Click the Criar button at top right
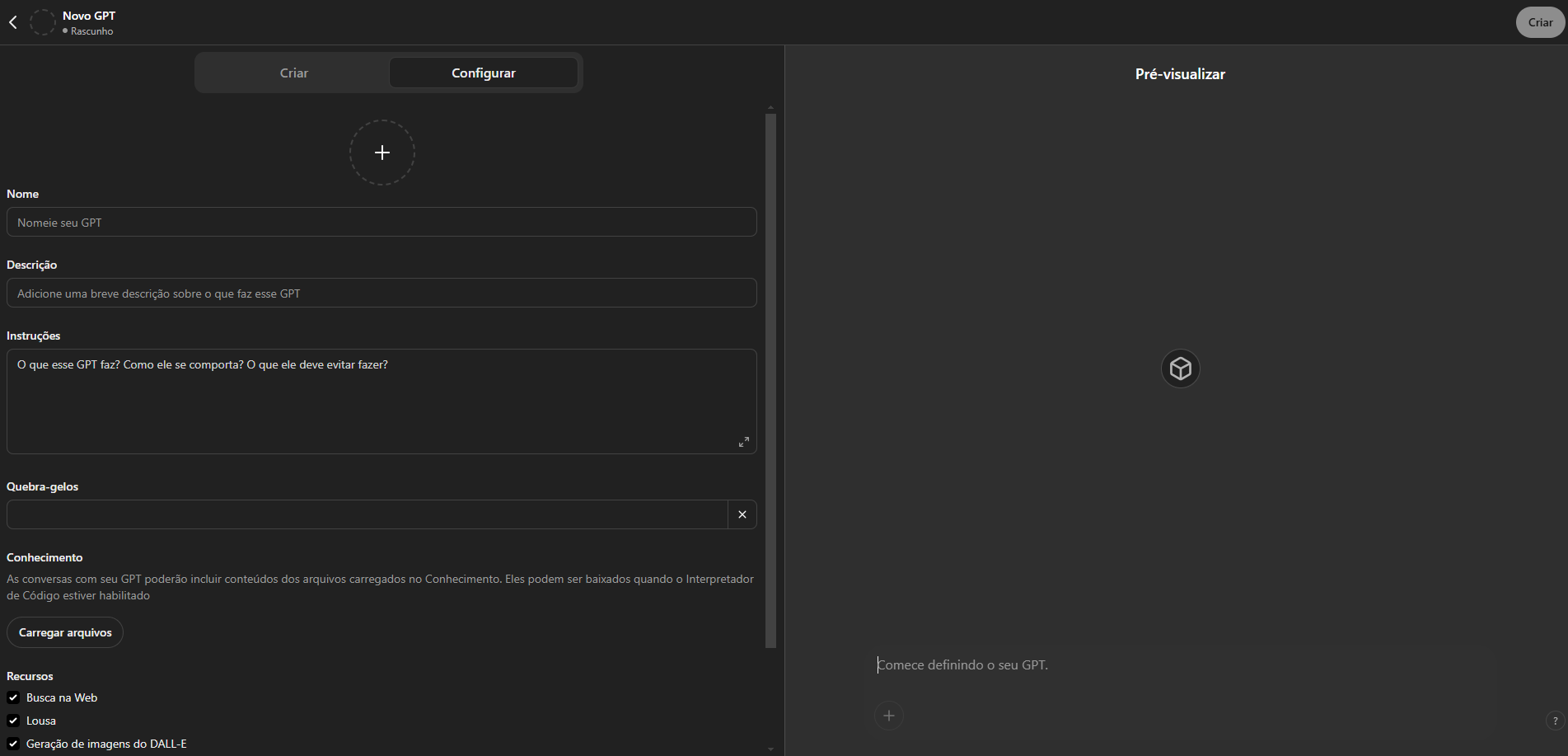The width and height of the screenshot is (1568, 756). click(1539, 22)
